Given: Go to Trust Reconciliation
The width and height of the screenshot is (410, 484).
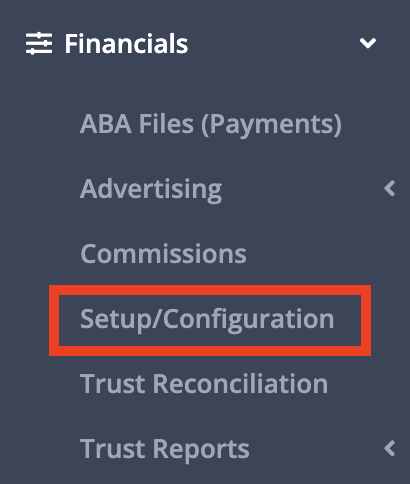Looking at the screenshot, I should 204,384.
